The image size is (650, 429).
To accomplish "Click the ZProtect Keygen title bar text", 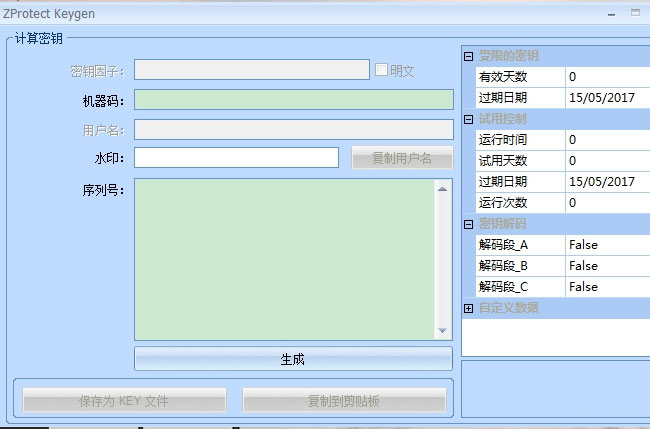I will (x=49, y=14).
